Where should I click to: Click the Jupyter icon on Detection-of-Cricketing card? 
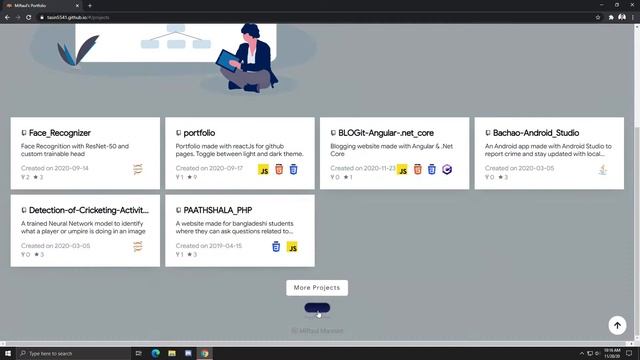coord(138,247)
